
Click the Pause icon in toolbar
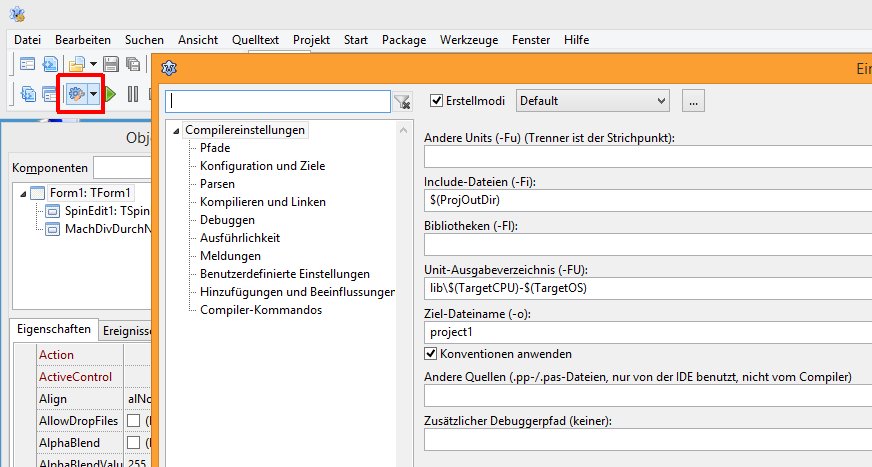coord(133,94)
